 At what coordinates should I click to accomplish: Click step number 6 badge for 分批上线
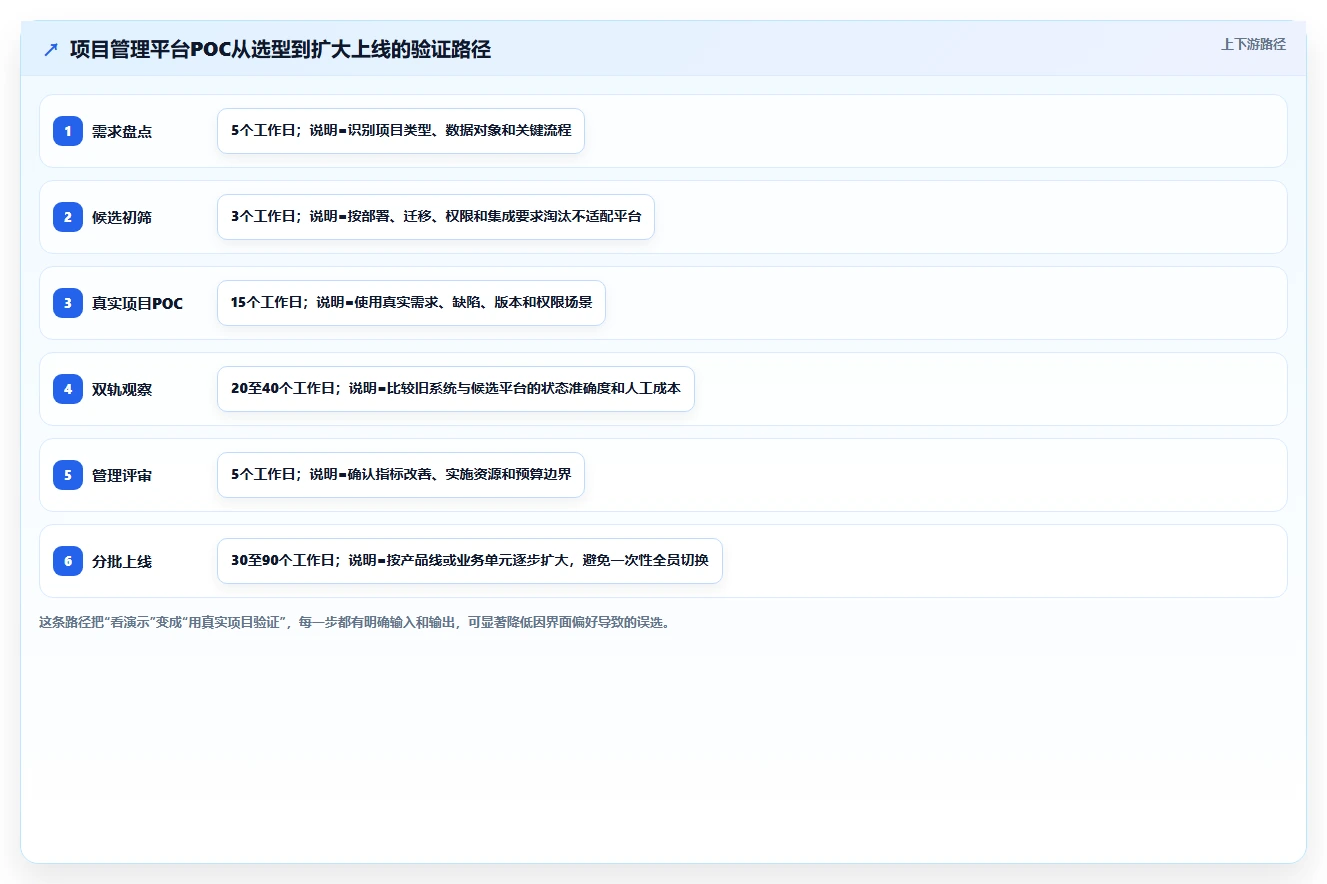point(68,561)
